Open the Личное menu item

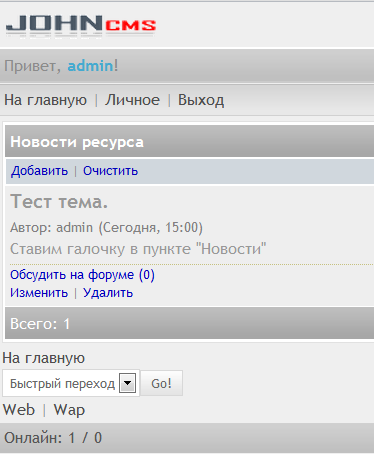coord(132,100)
